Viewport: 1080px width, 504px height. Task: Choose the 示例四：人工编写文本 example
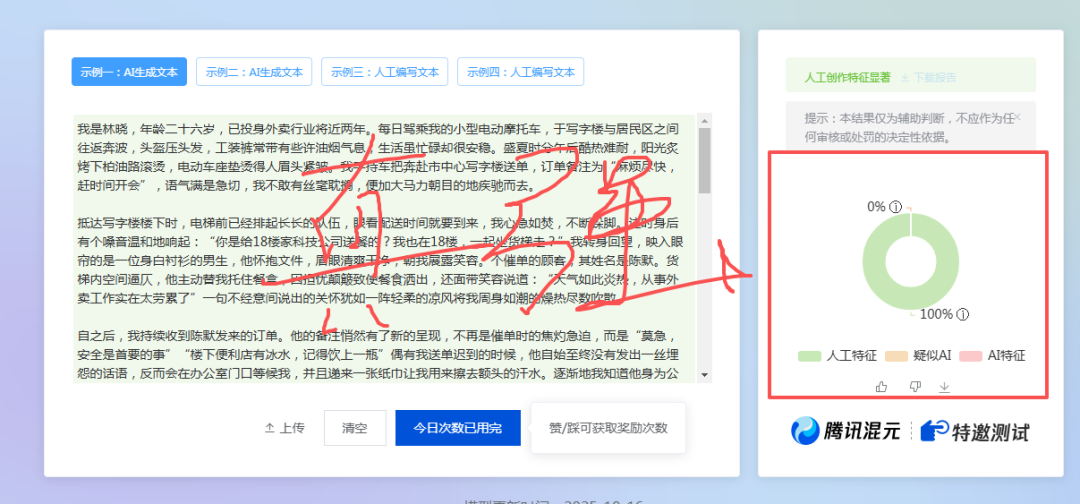click(x=521, y=72)
